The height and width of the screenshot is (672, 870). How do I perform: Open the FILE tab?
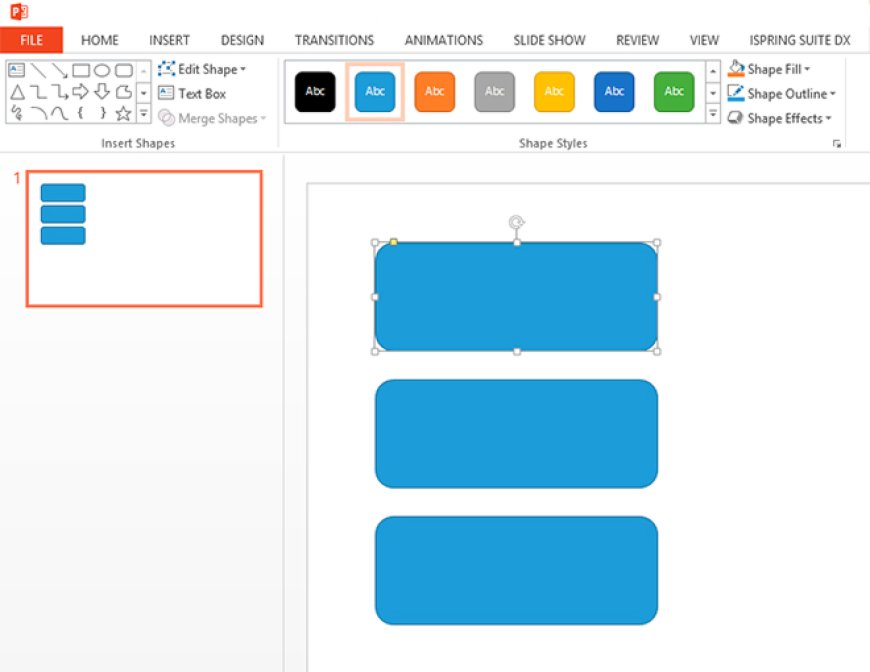[x=31, y=40]
